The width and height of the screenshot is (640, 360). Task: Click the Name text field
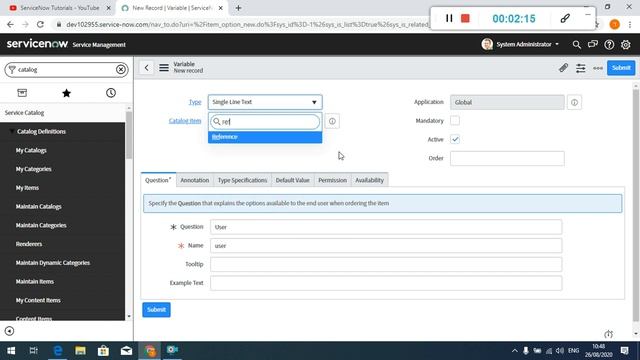point(386,246)
